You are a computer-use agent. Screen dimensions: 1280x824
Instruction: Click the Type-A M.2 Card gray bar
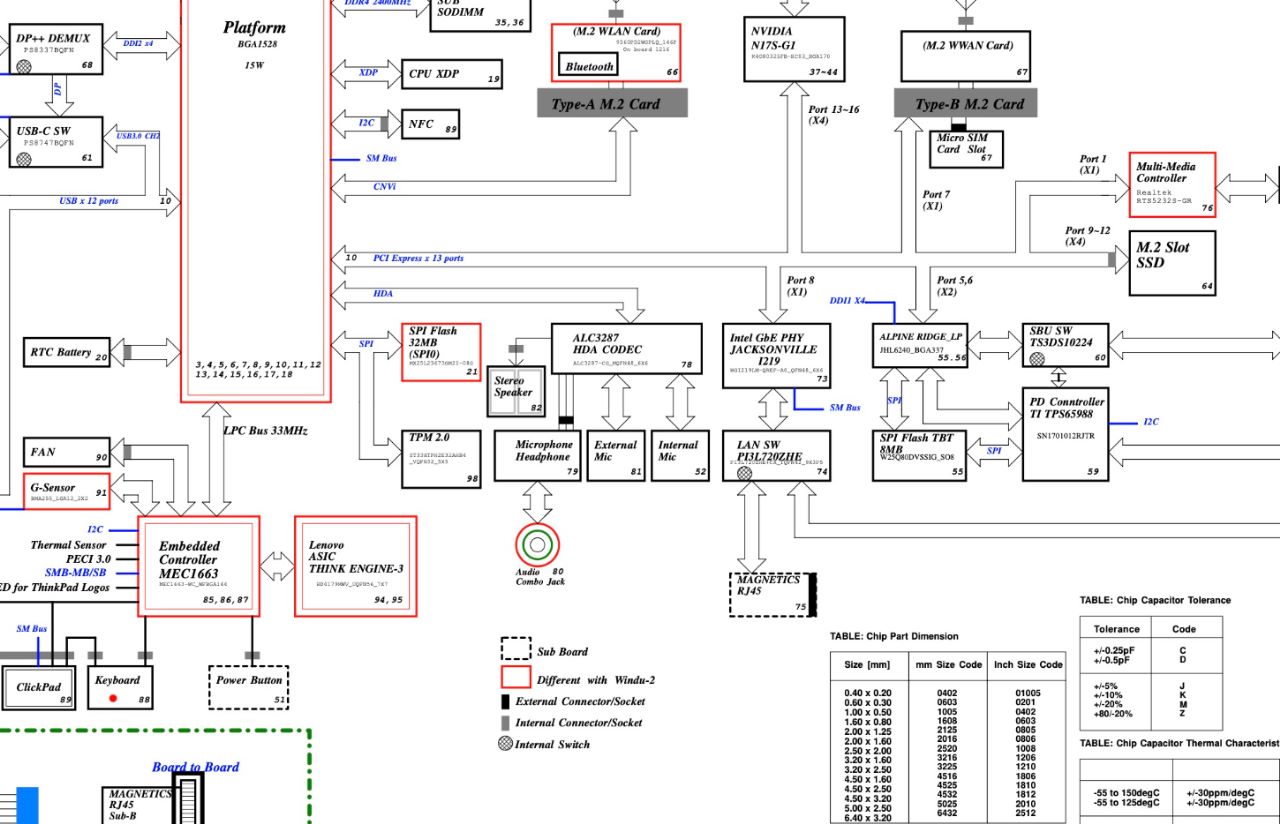click(x=613, y=103)
